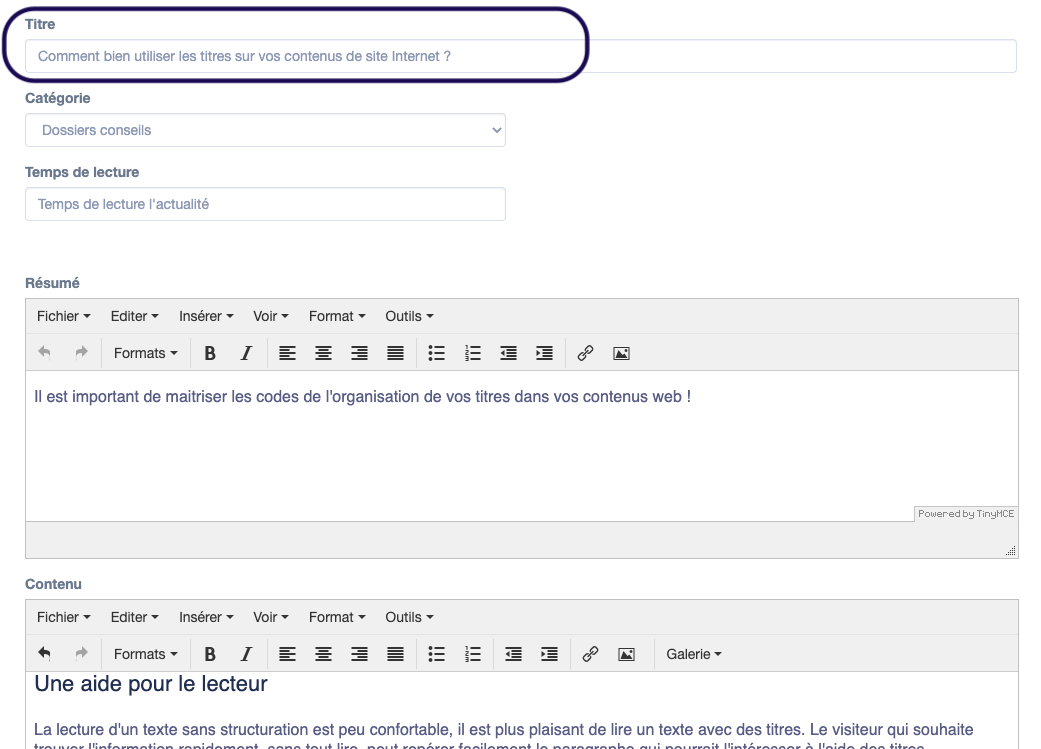This screenshot has width=1041, height=749.
Task: Insert link in Résumé editor
Action: (x=586, y=353)
